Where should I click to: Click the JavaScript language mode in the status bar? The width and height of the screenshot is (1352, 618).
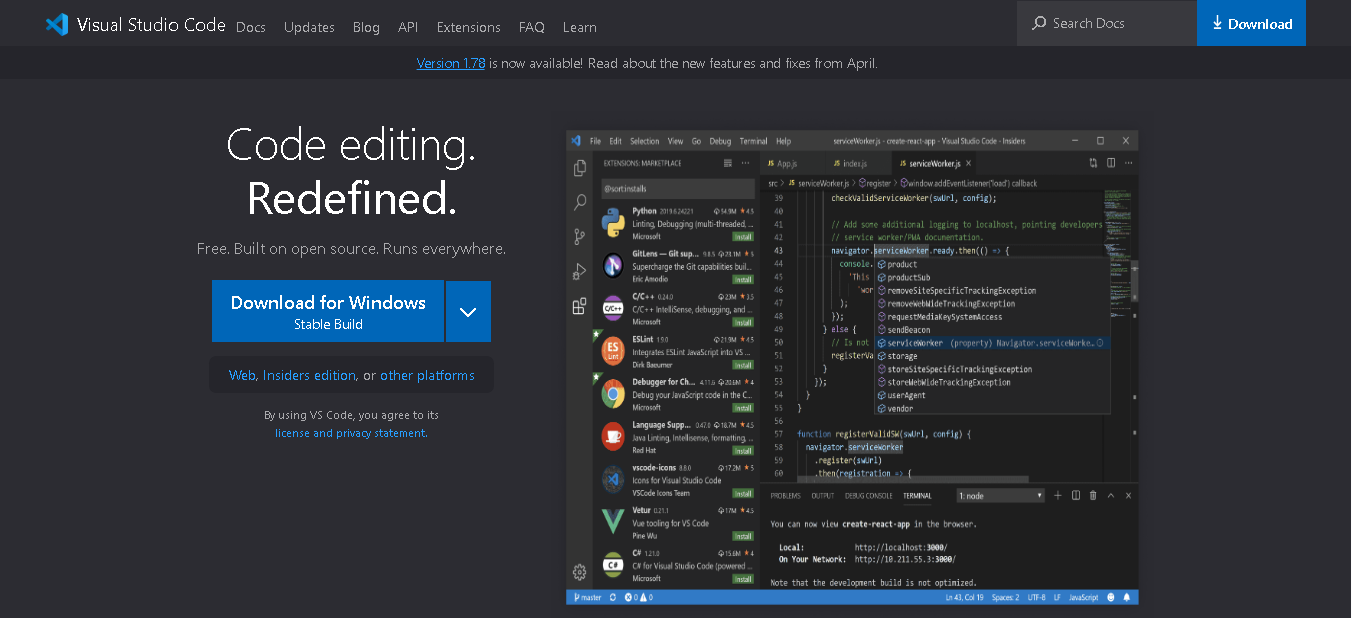[1084, 598]
